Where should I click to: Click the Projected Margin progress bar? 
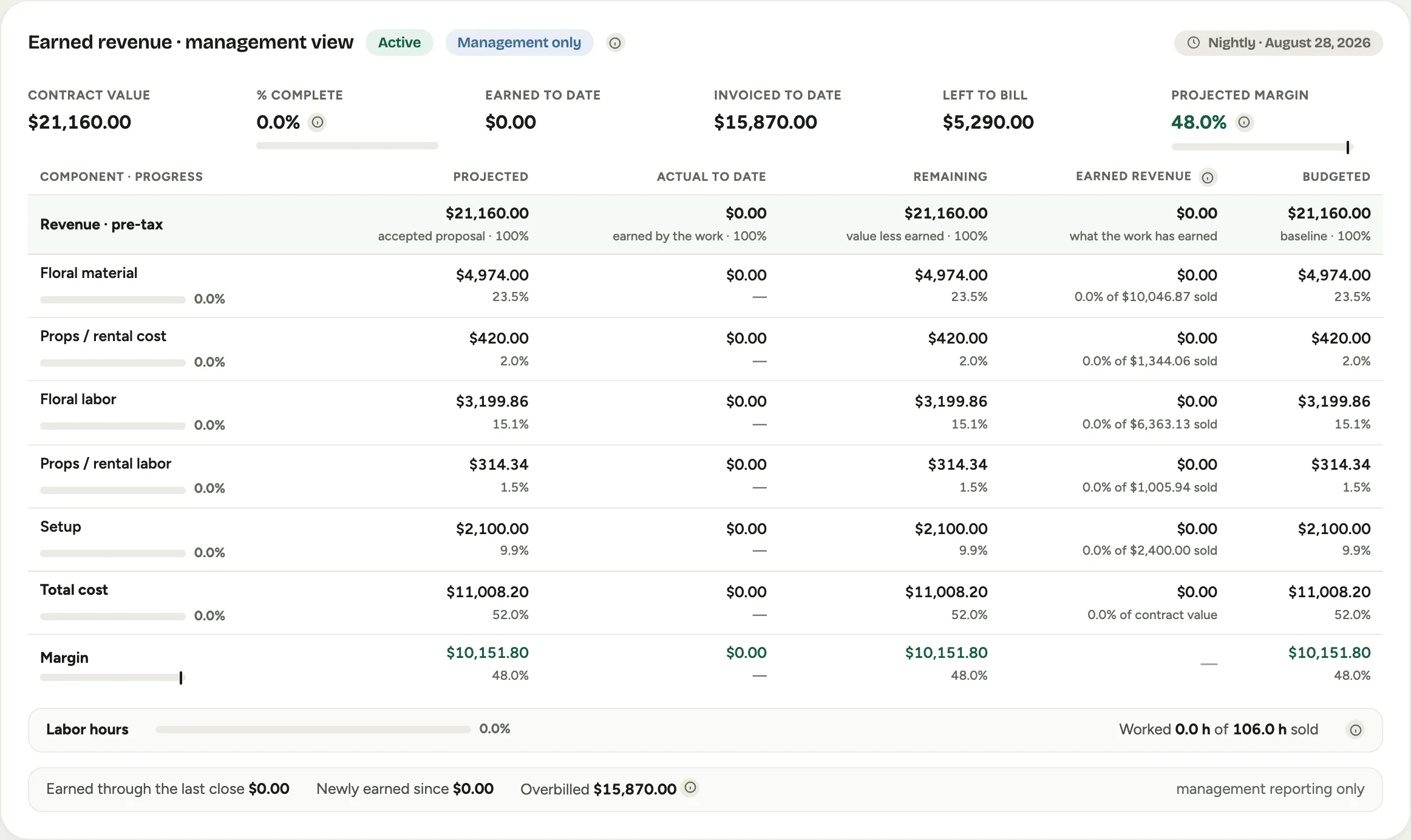pos(1262,147)
